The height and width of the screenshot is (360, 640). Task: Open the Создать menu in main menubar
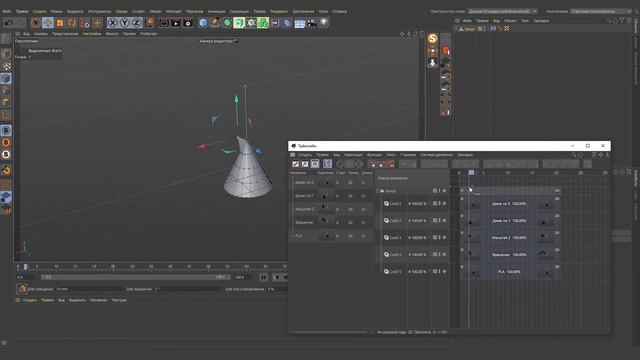pos(40,11)
